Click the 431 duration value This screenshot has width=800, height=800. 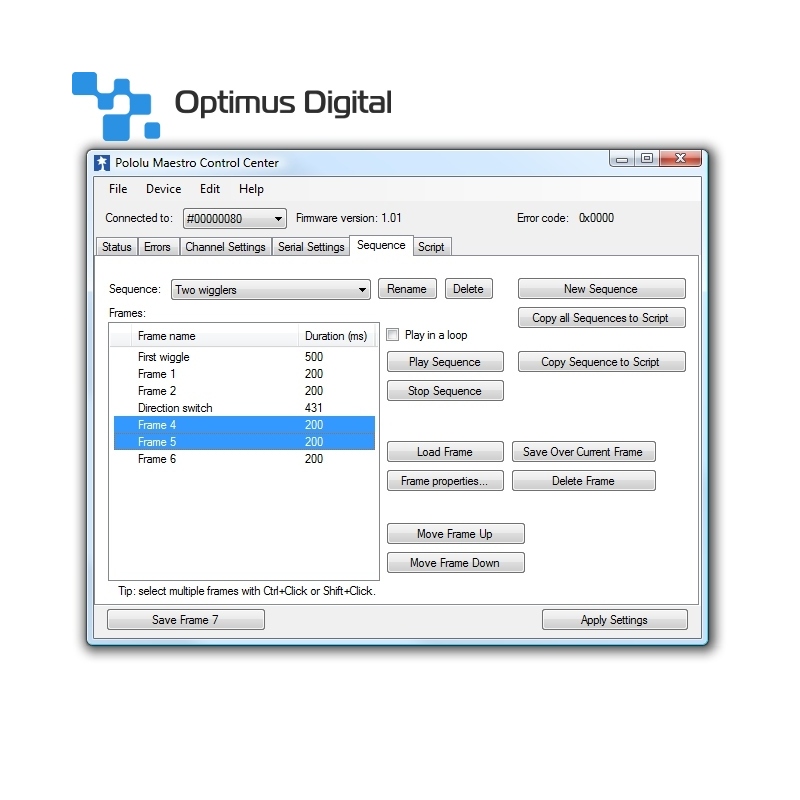pyautogui.click(x=314, y=408)
